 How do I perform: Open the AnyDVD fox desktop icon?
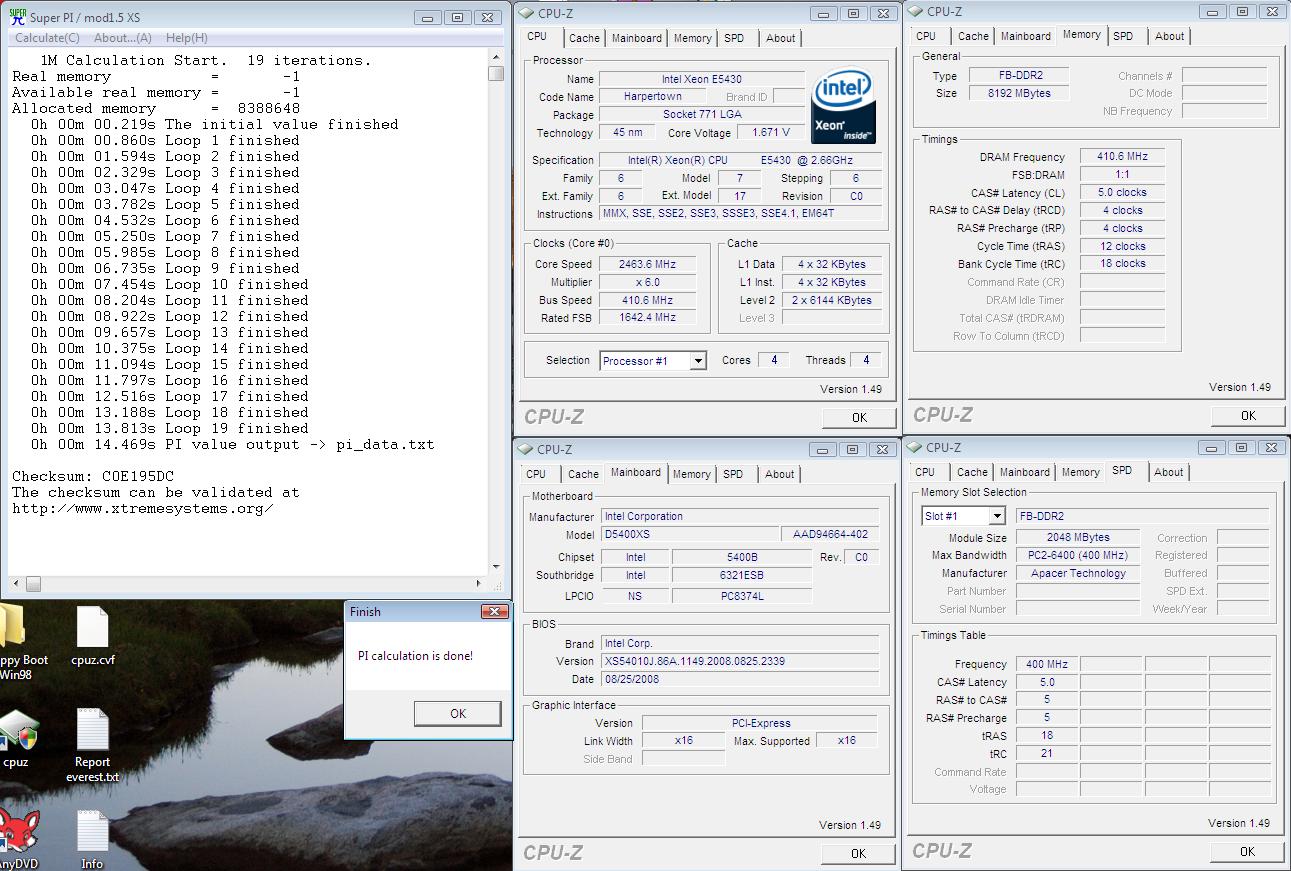[x=18, y=838]
